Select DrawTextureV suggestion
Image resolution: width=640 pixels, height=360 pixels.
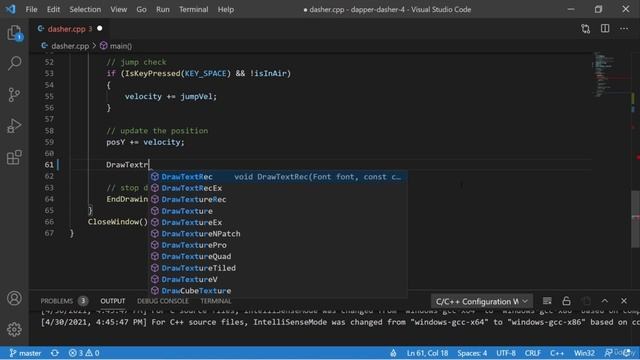click(x=278, y=280)
